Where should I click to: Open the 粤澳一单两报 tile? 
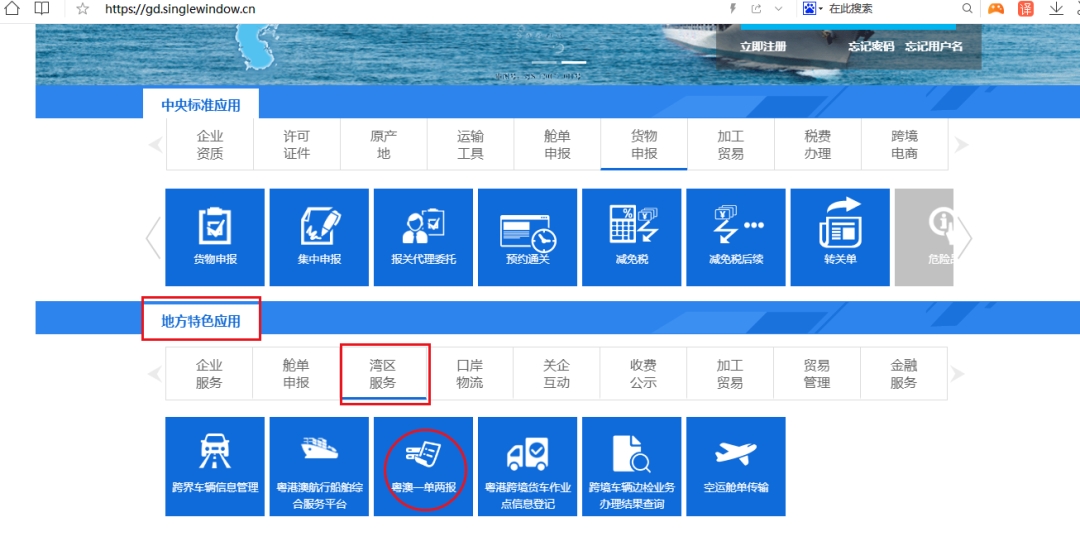point(424,466)
